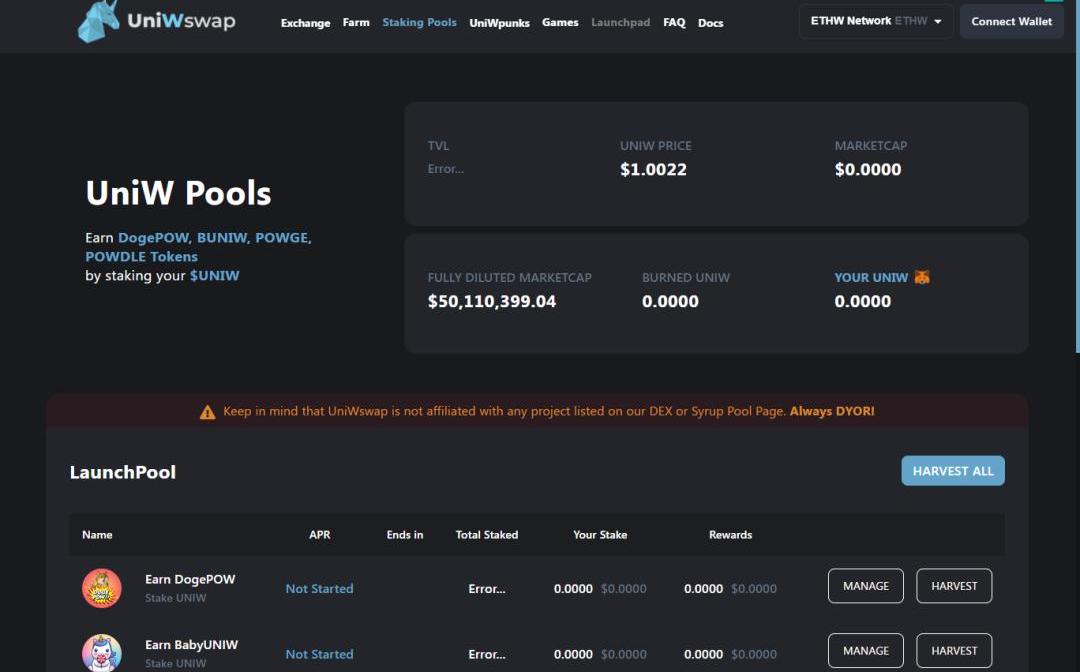1080x672 pixels.
Task: Open the ETHW Network dropdown
Action: [x=875, y=21]
